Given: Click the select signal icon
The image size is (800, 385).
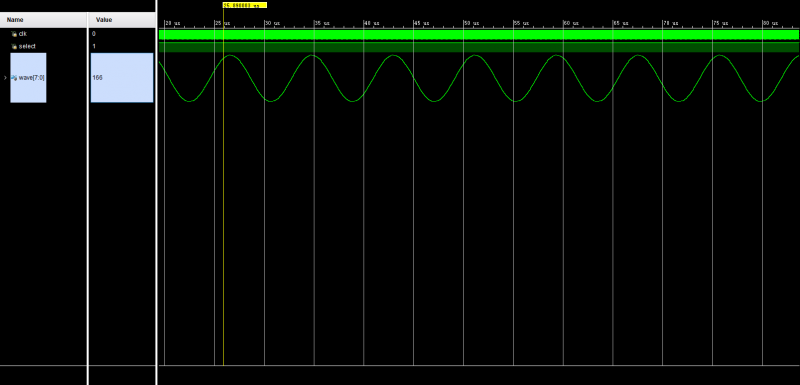Looking at the screenshot, I should (x=14, y=46).
